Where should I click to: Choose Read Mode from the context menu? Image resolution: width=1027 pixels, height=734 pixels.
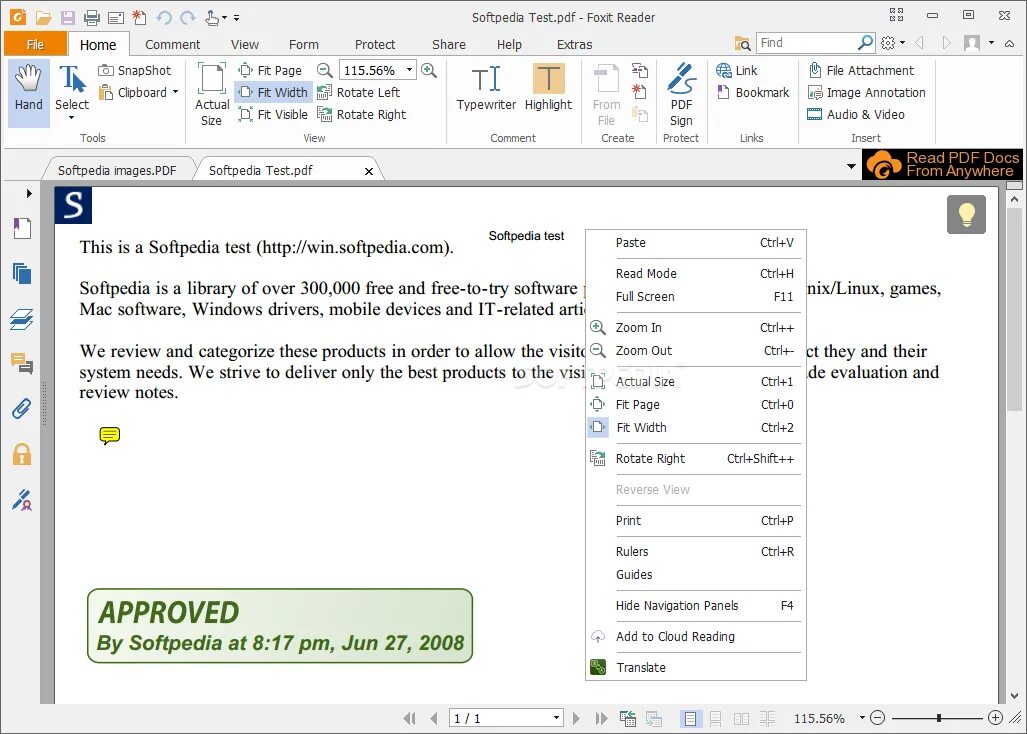pos(696,274)
